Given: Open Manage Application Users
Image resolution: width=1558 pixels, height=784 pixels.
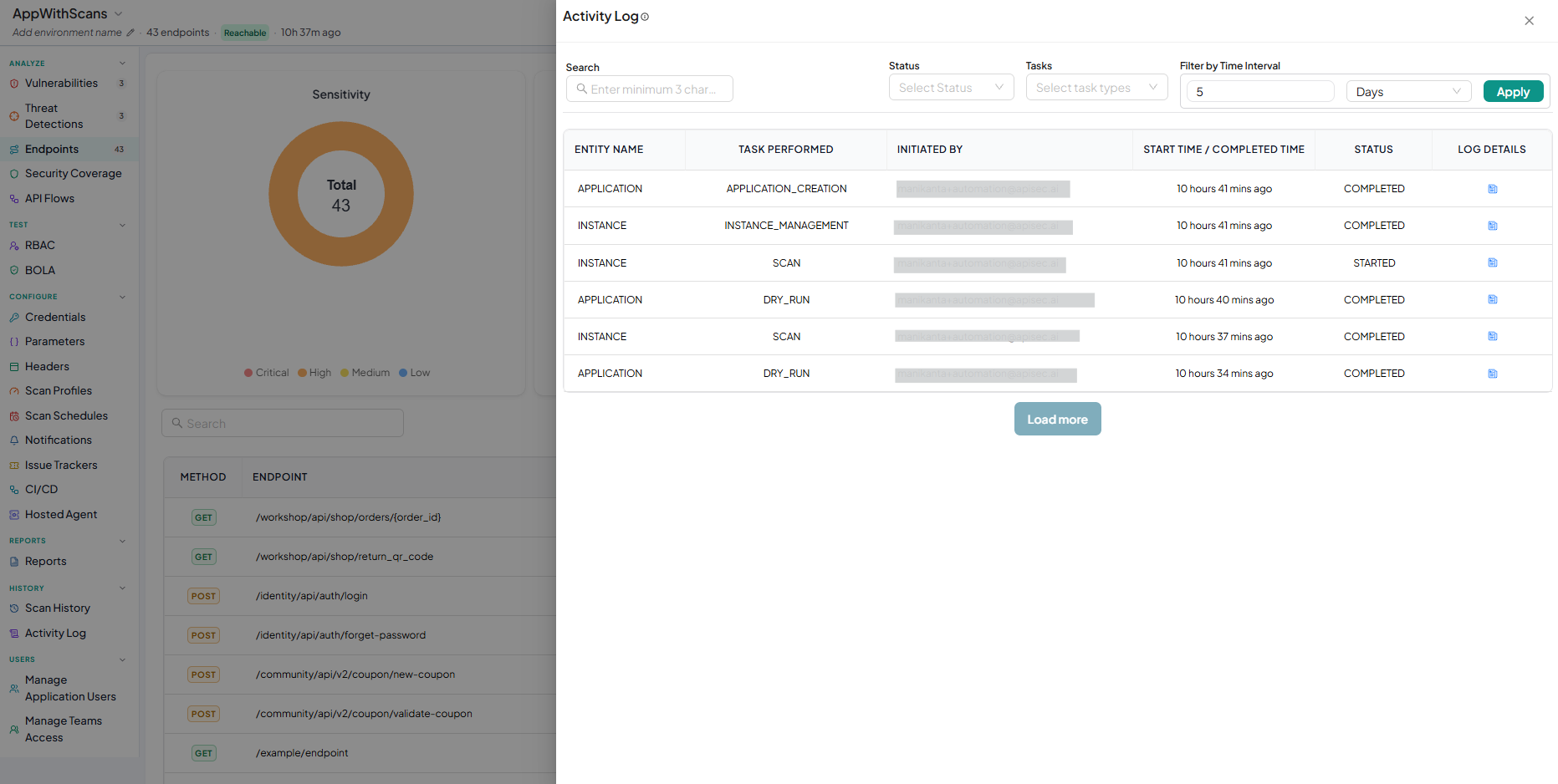Looking at the screenshot, I should pos(69,689).
